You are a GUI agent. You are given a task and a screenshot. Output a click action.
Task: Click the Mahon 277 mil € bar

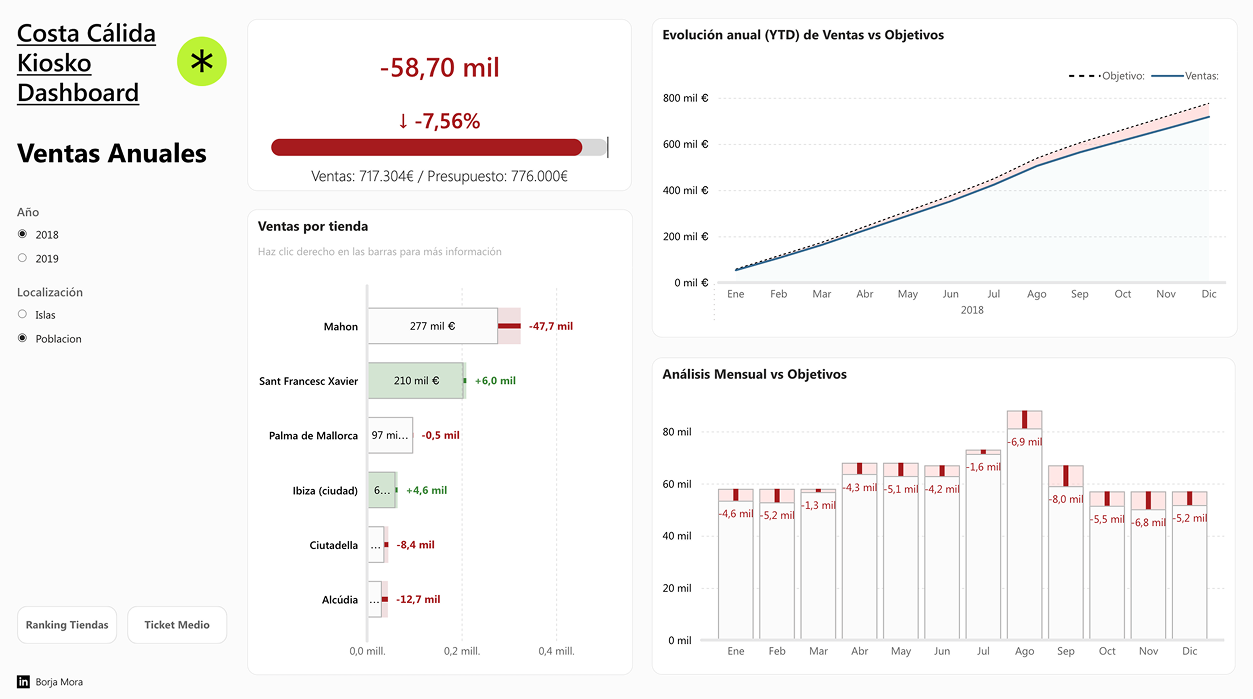pos(432,326)
